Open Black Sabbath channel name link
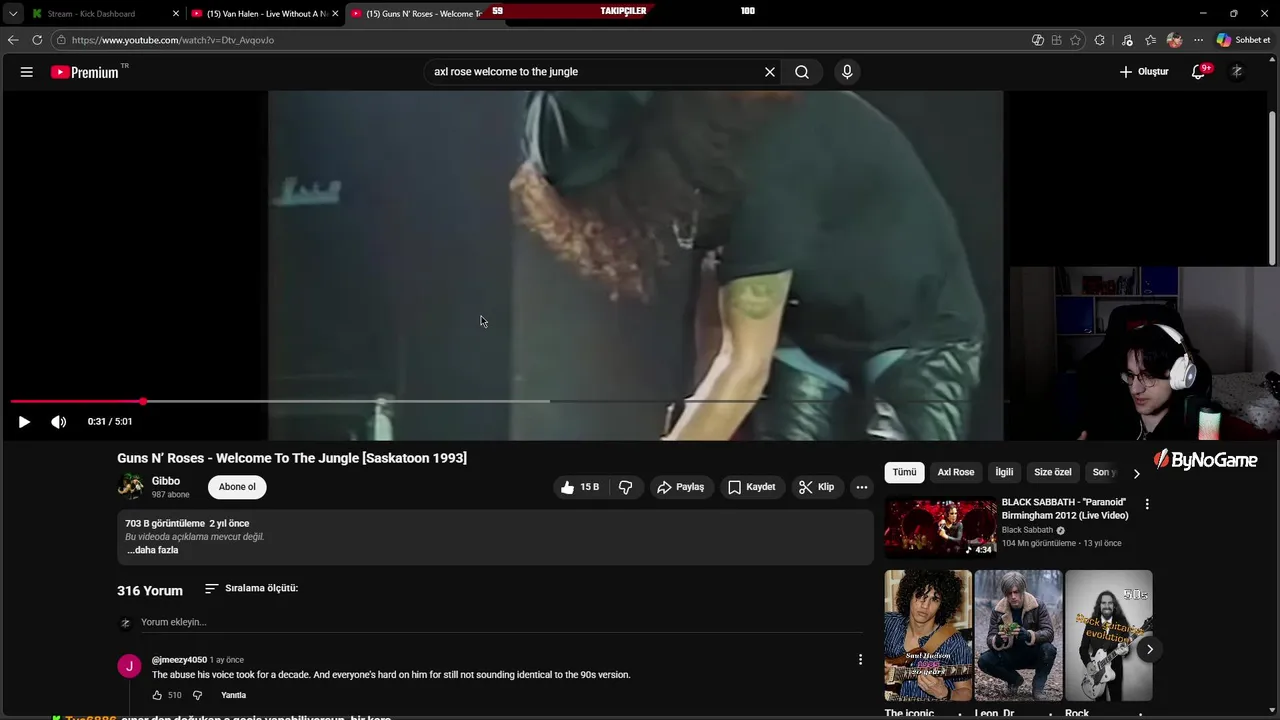1280x720 pixels. click(x=1027, y=530)
